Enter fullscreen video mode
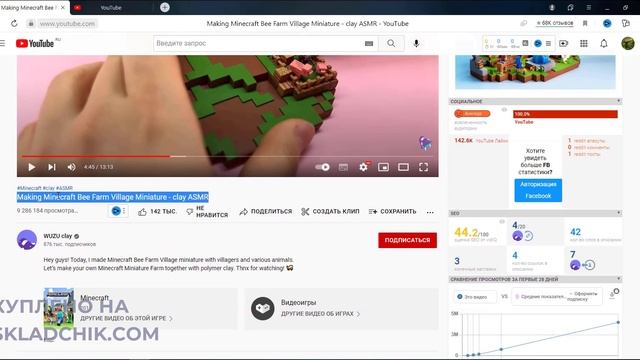The image size is (640, 360). 423,167
